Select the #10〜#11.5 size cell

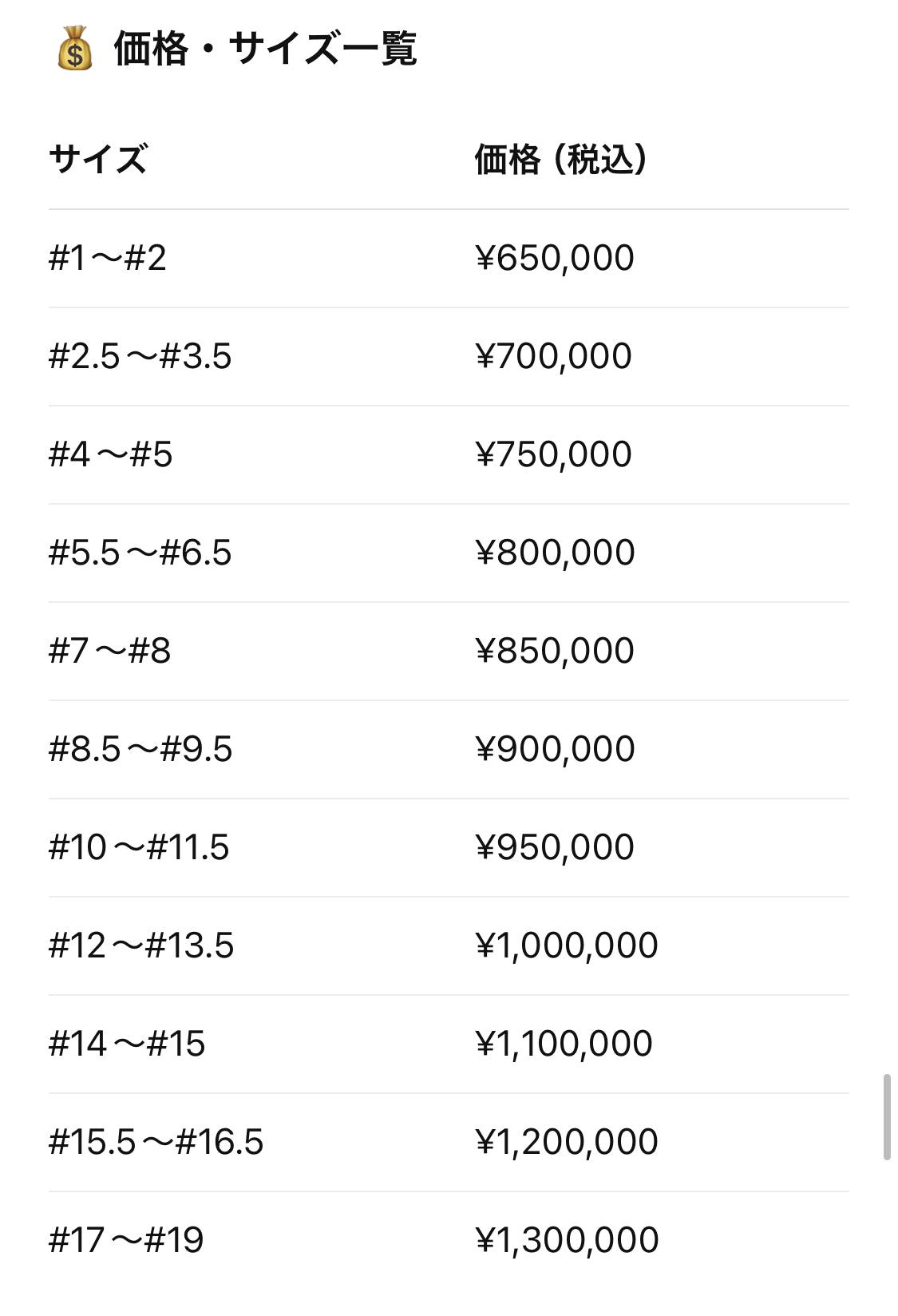pyautogui.click(x=139, y=847)
